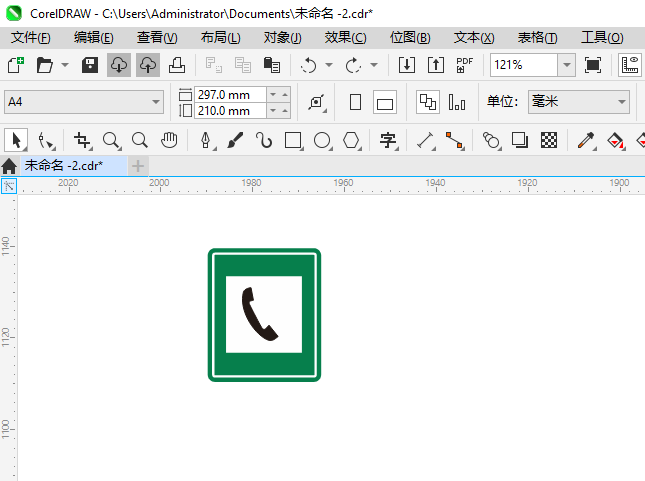The image size is (645, 481).
Task: Open the 查看(V) menu
Action: [157, 37]
